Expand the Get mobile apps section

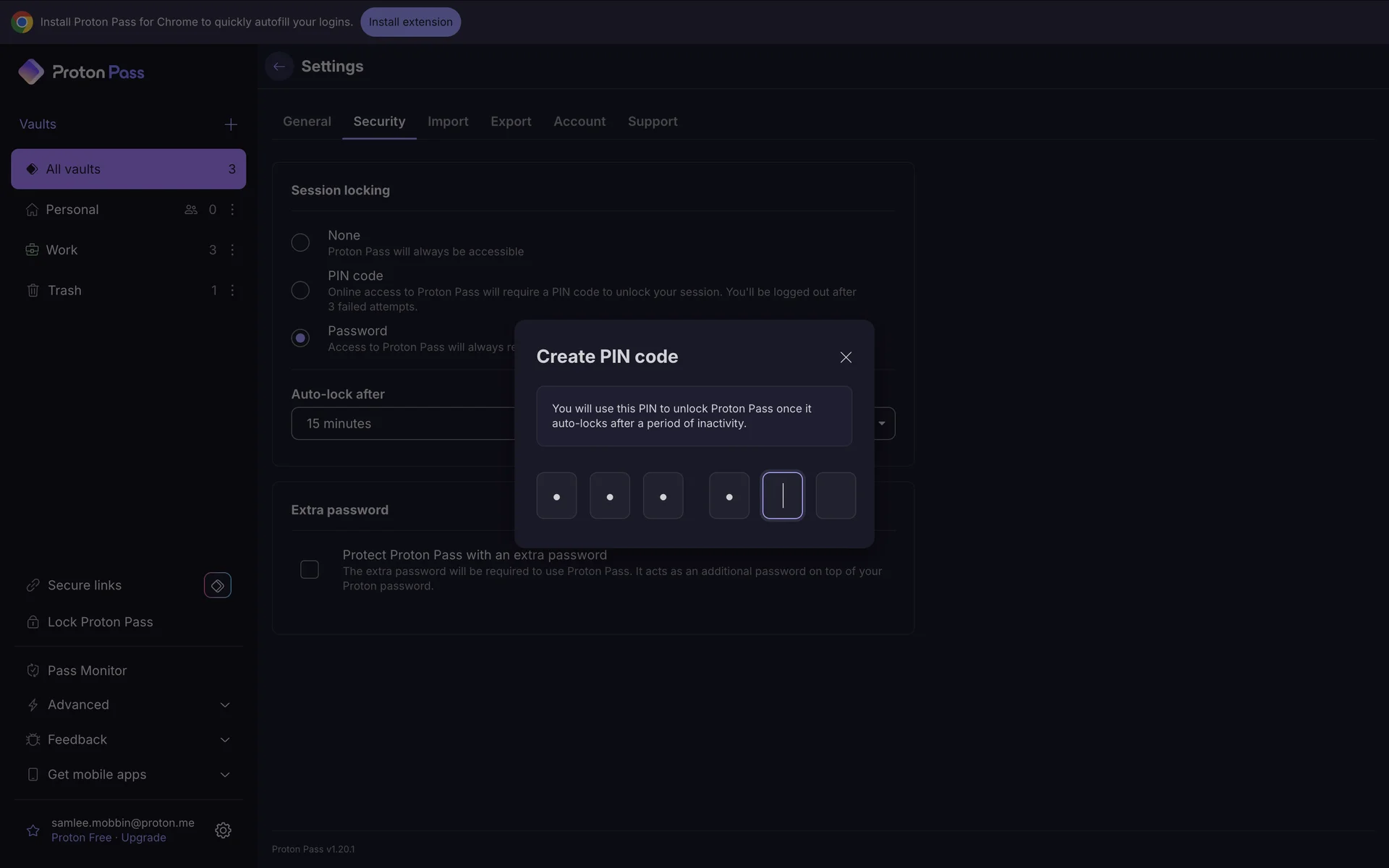(x=224, y=774)
